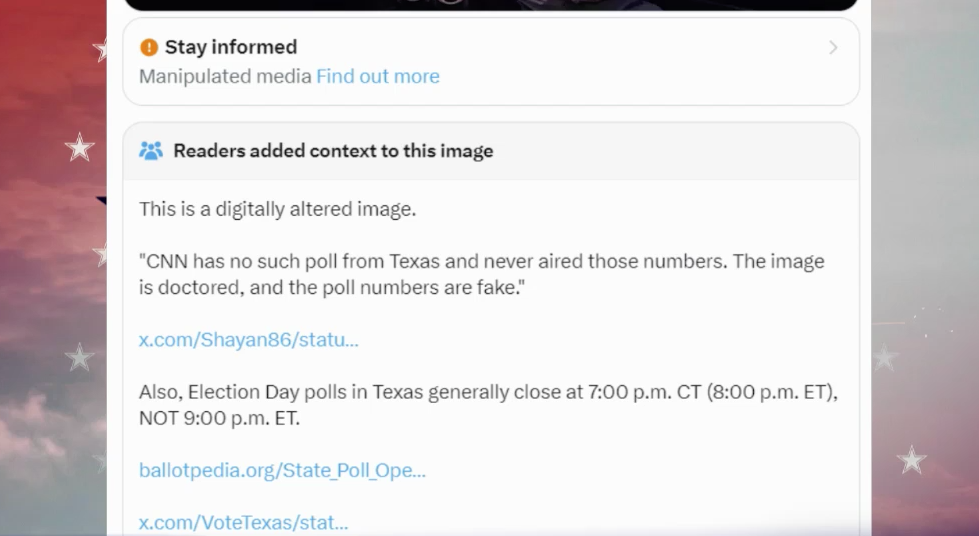The width and height of the screenshot is (979, 536).
Task: Click the white star left of Readers header
Action: click(x=80, y=148)
